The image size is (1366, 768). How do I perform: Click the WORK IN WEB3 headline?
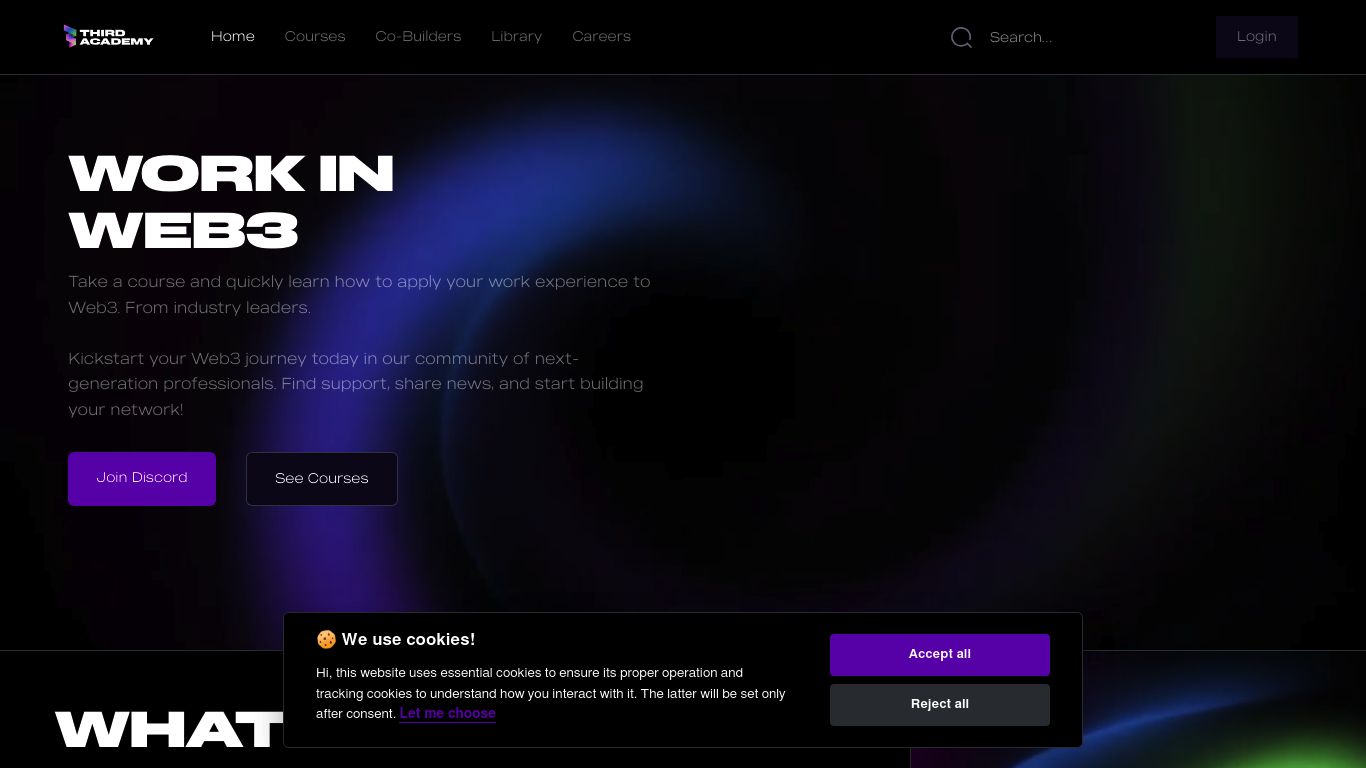pos(231,202)
